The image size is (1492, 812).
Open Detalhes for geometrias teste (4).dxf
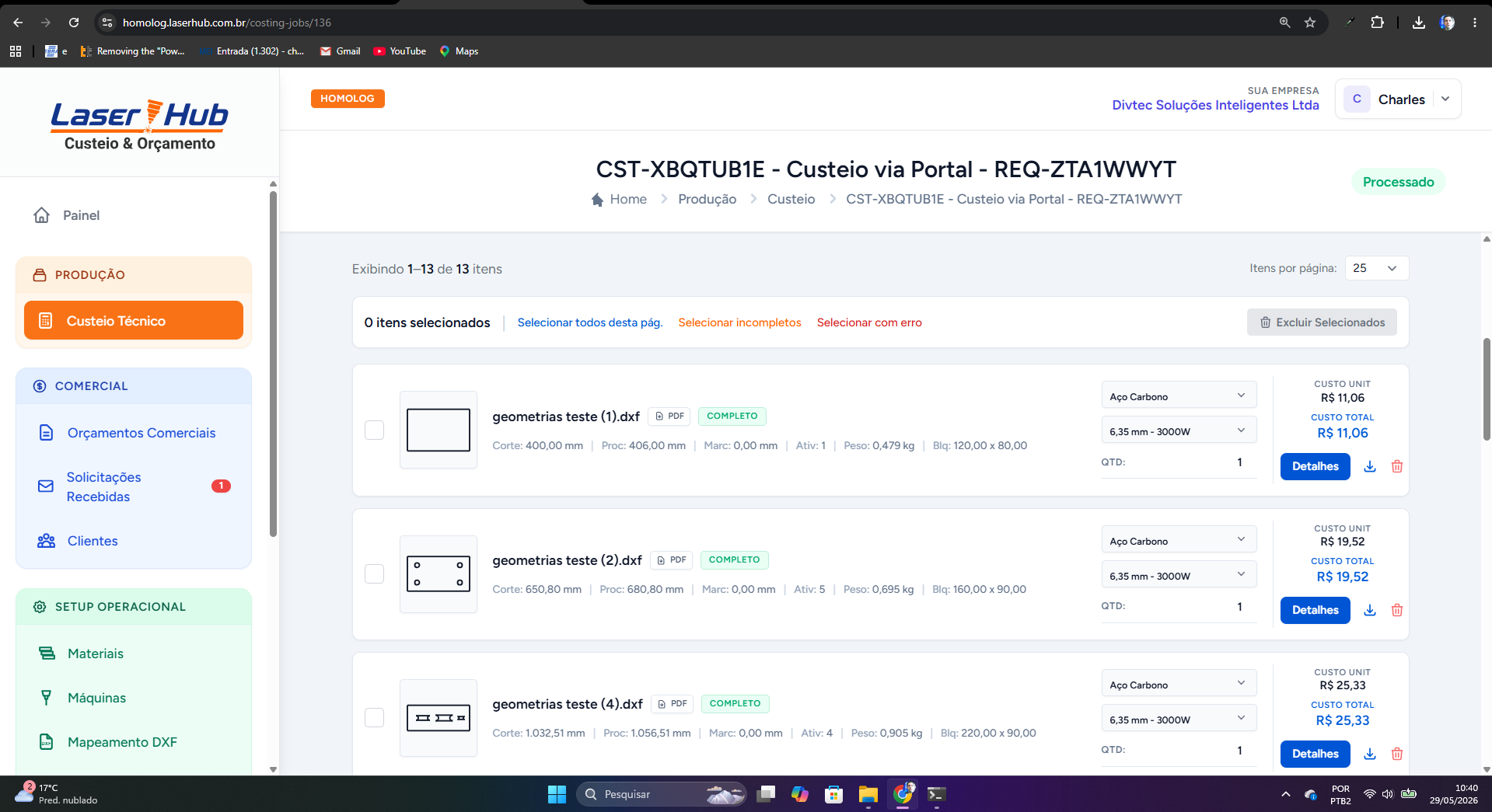pos(1315,754)
